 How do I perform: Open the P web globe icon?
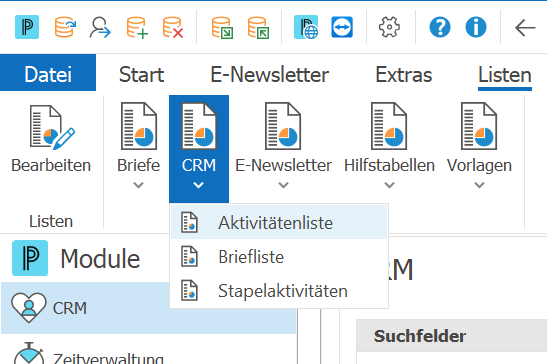(x=306, y=27)
